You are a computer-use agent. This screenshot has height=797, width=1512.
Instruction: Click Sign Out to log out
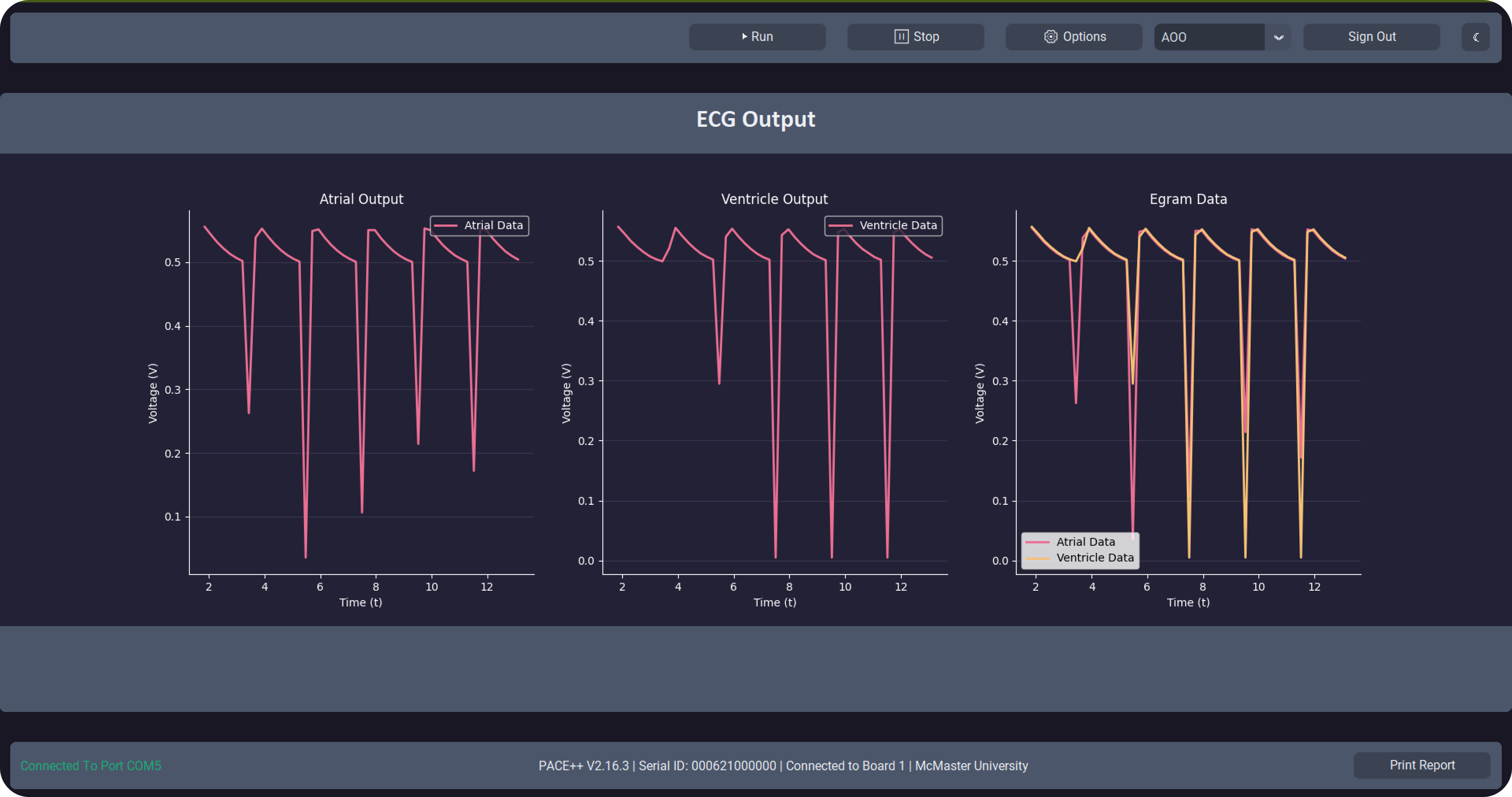[1372, 36]
